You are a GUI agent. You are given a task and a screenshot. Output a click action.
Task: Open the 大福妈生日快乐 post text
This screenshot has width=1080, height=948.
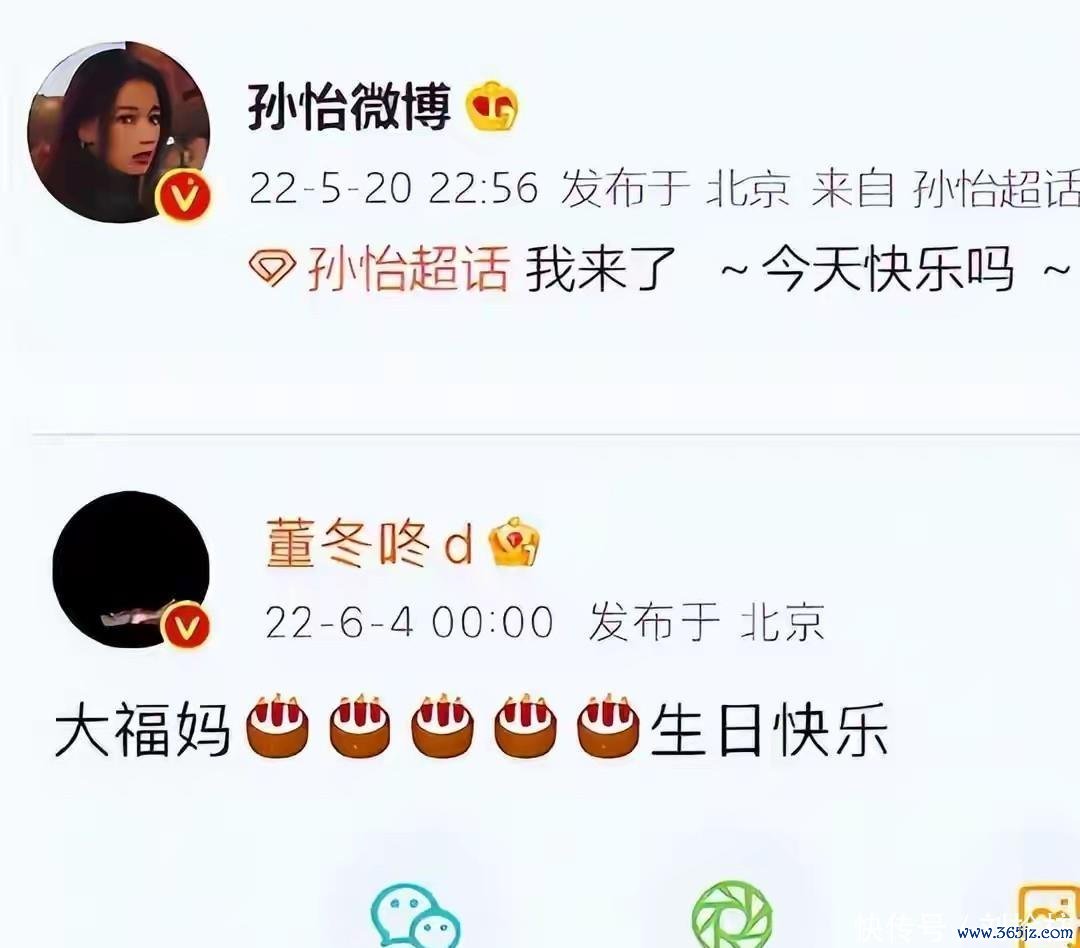pyautogui.click(x=471, y=728)
